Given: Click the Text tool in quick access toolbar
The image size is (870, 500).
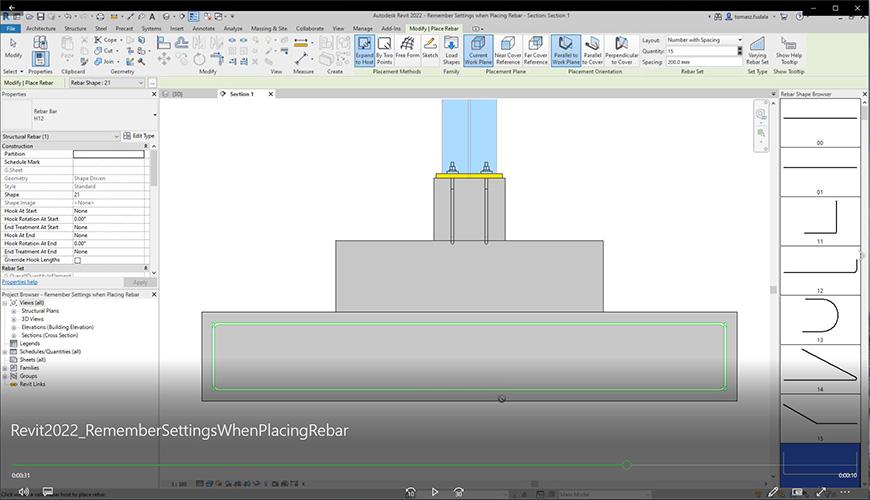Looking at the screenshot, I should (x=152, y=17).
